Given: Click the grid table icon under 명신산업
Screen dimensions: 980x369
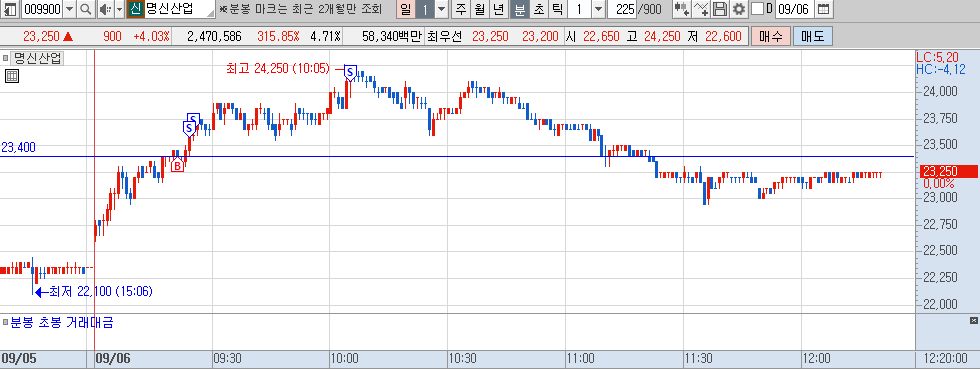Looking at the screenshot, I should pos(12,76).
